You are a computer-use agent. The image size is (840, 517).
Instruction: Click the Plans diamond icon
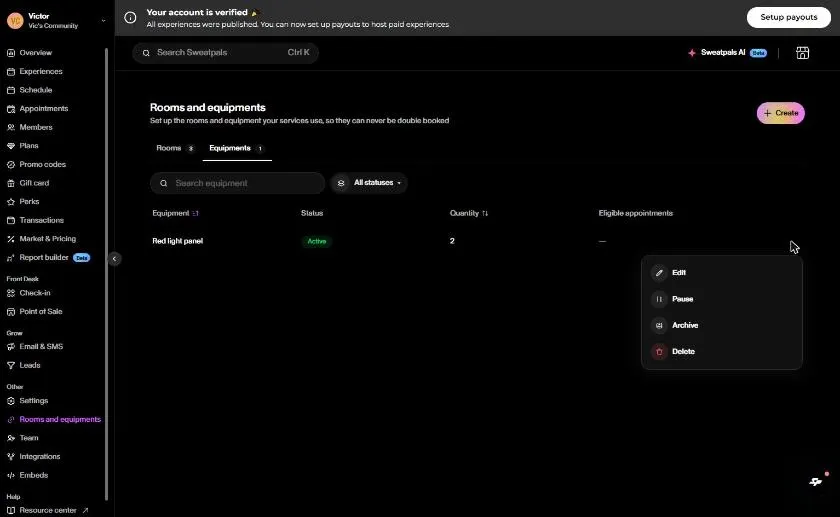11,146
